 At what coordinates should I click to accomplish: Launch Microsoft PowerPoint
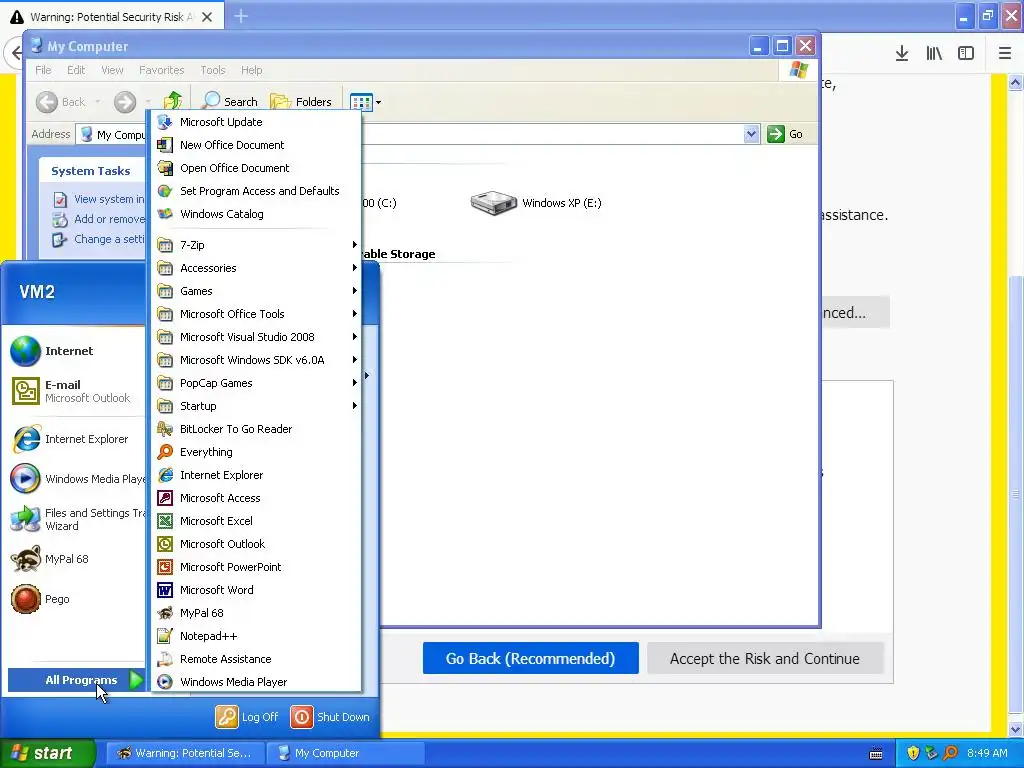(x=256, y=567)
